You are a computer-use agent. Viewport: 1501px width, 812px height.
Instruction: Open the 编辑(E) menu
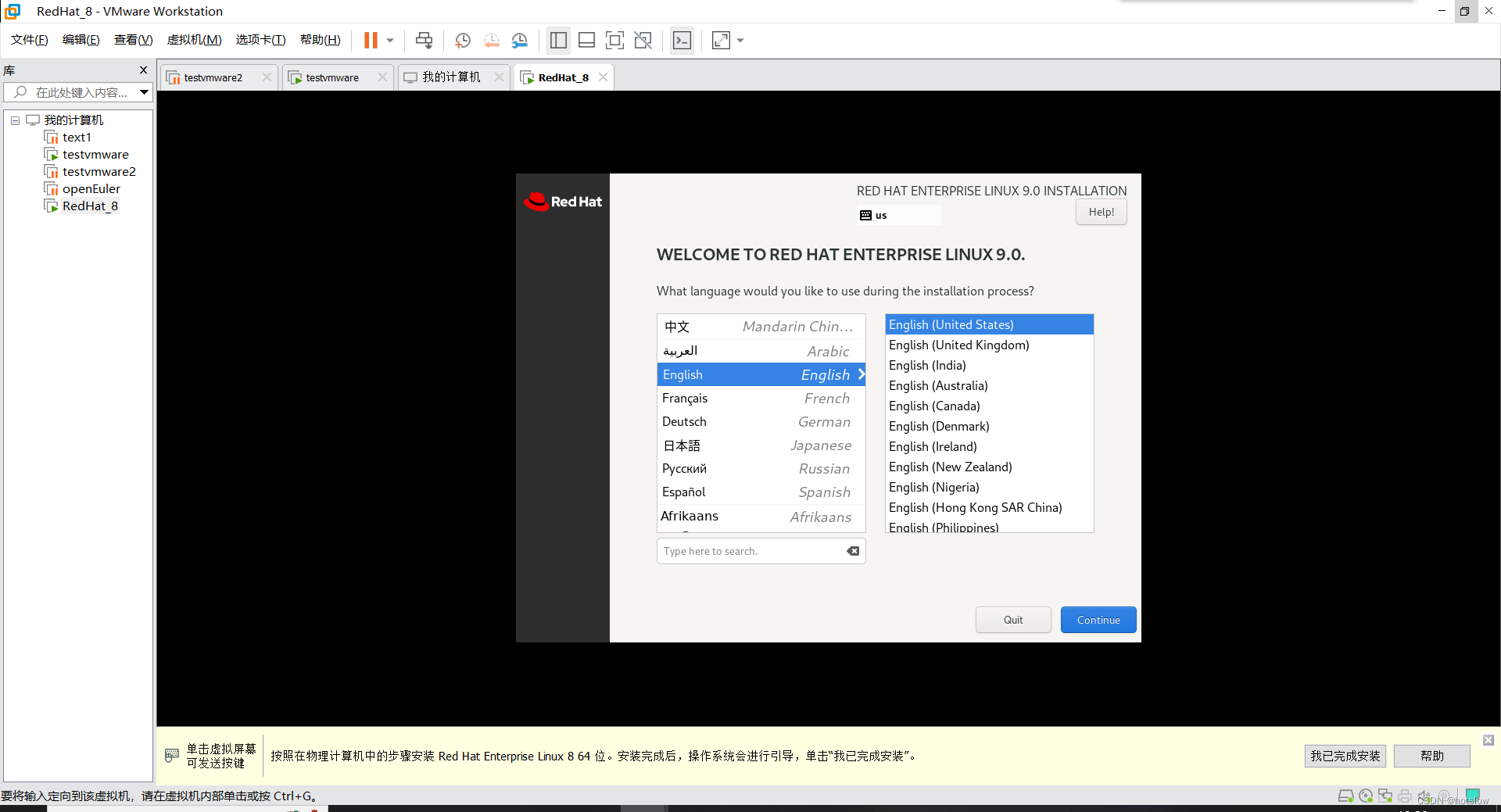pos(81,40)
